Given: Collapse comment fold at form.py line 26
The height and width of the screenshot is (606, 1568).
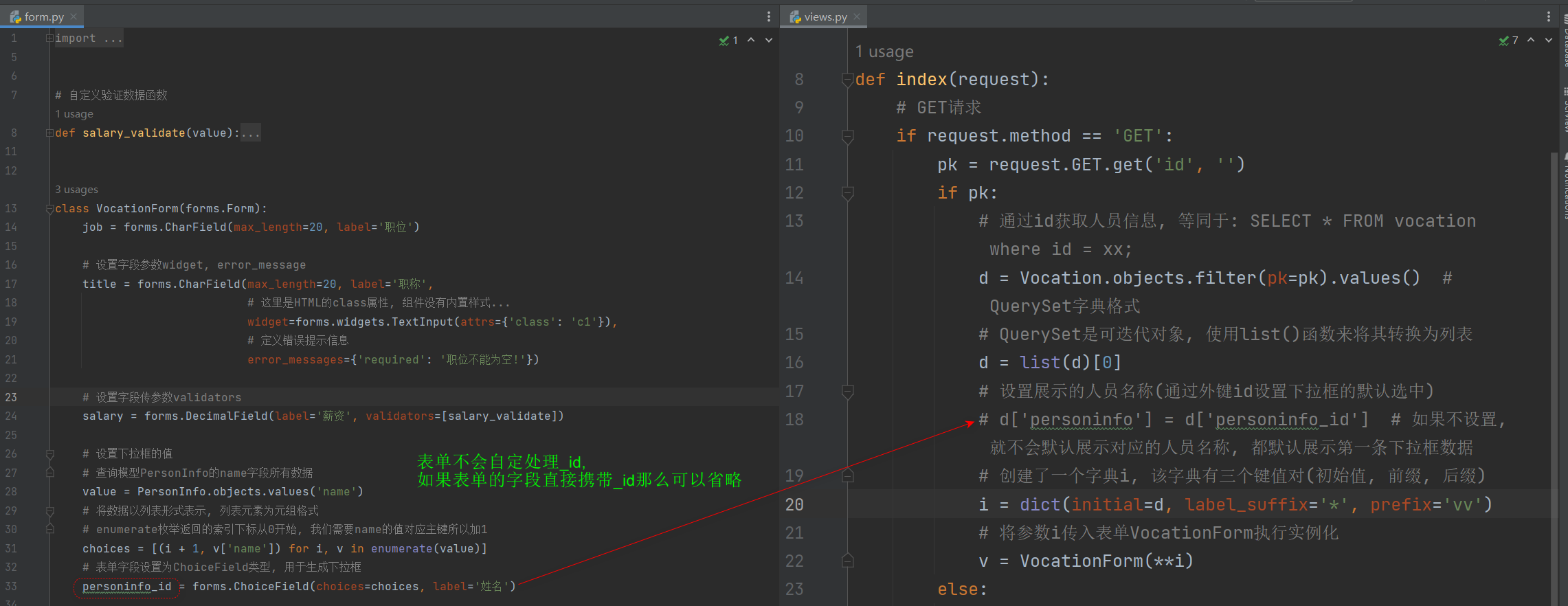Looking at the screenshot, I should (x=49, y=454).
